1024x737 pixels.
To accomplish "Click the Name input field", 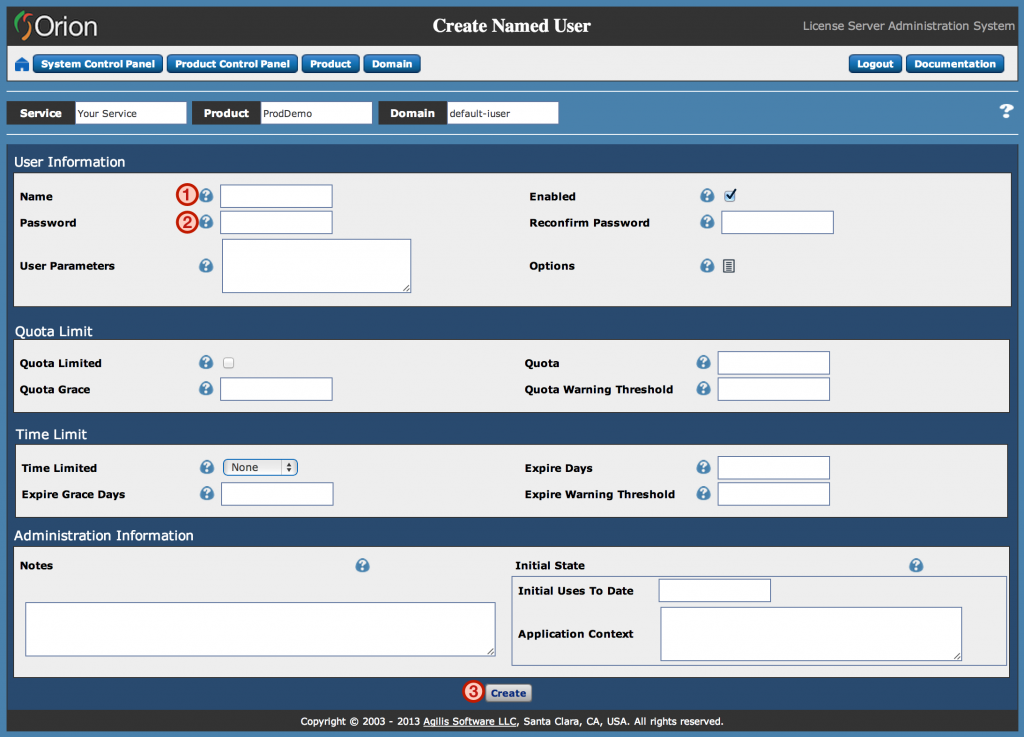I will tap(276, 196).
